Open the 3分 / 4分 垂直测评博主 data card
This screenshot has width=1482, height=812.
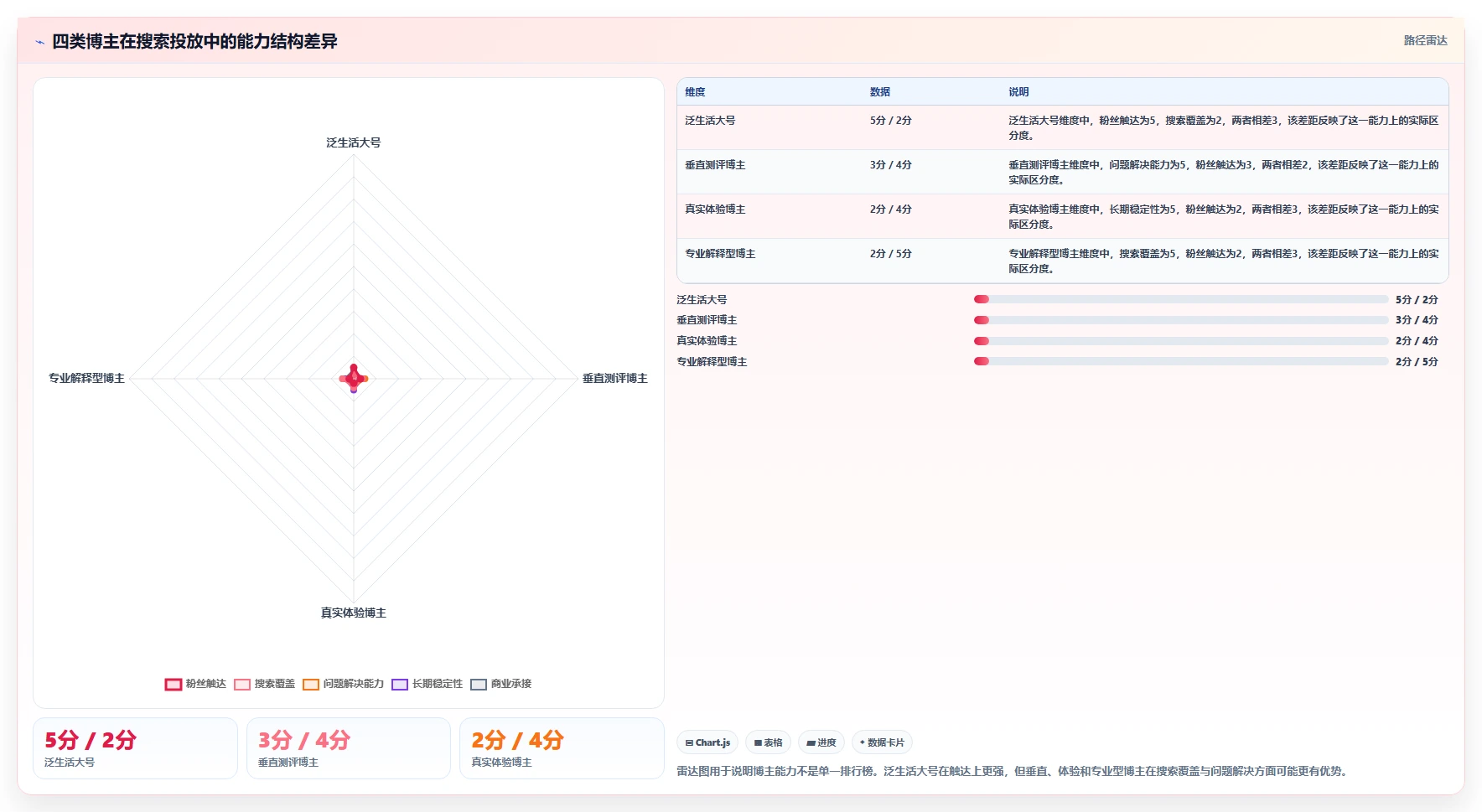click(x=349, y=748)
